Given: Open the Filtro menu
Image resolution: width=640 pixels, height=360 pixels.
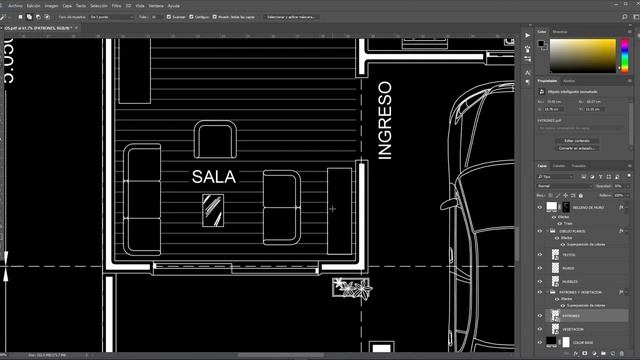Looking at the screenshot, I should 116,6.
